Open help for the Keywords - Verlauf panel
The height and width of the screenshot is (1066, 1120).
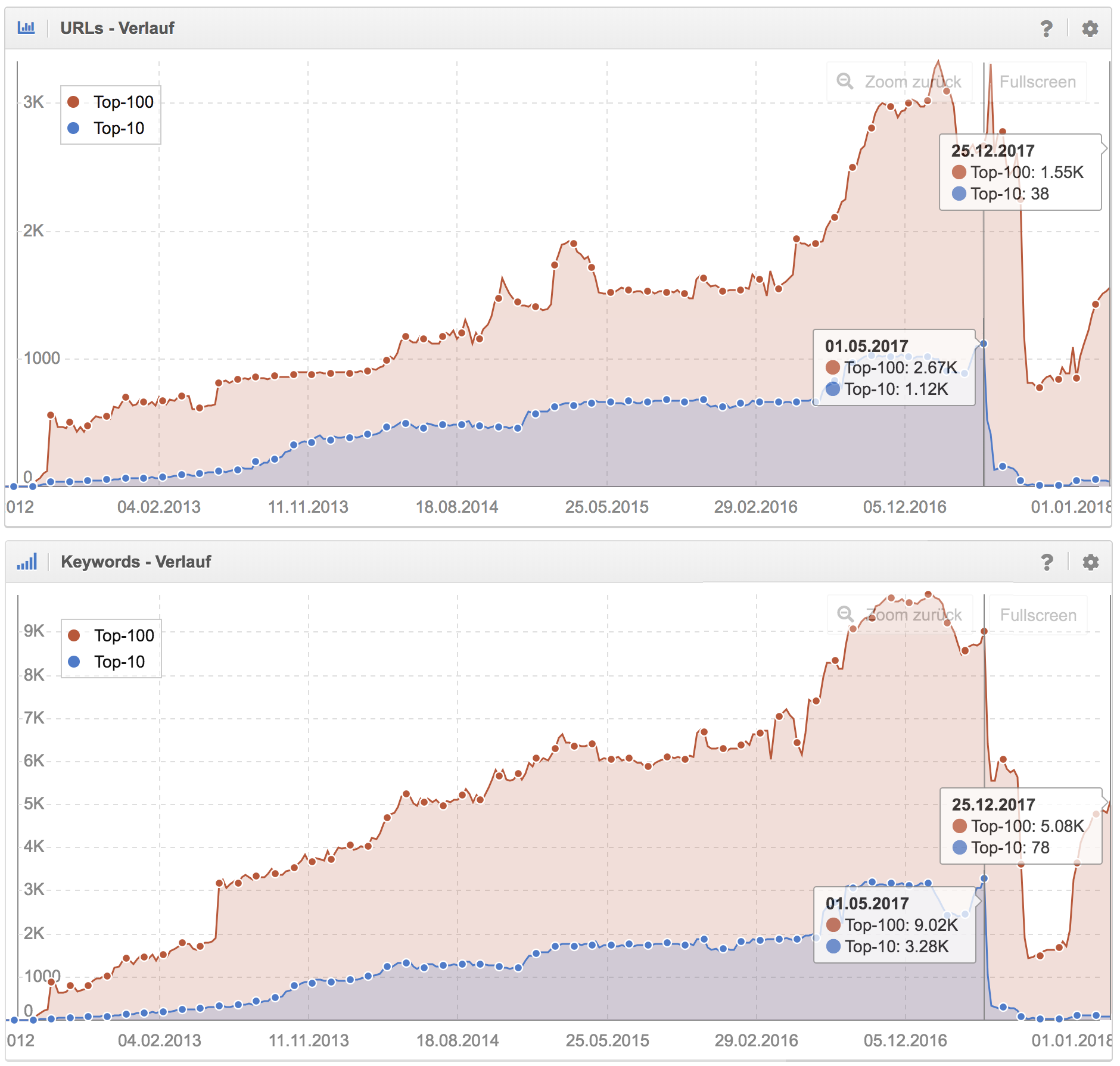coord(1047,562)
